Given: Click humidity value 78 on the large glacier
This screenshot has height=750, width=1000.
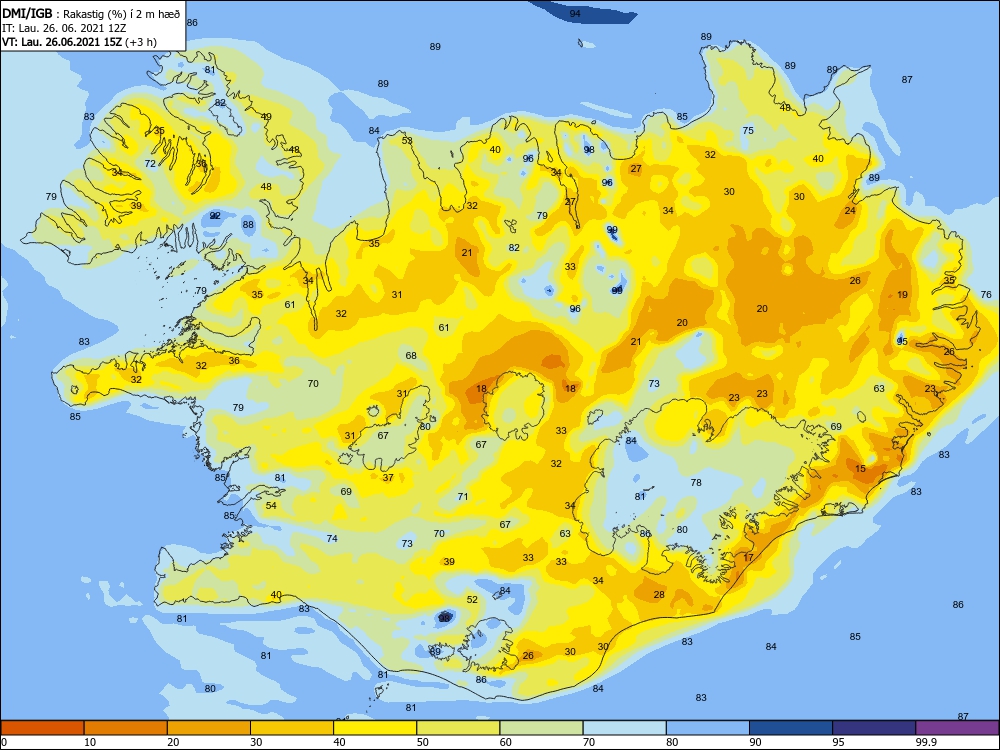Looking at the screenshot, I should click(696, 482).
